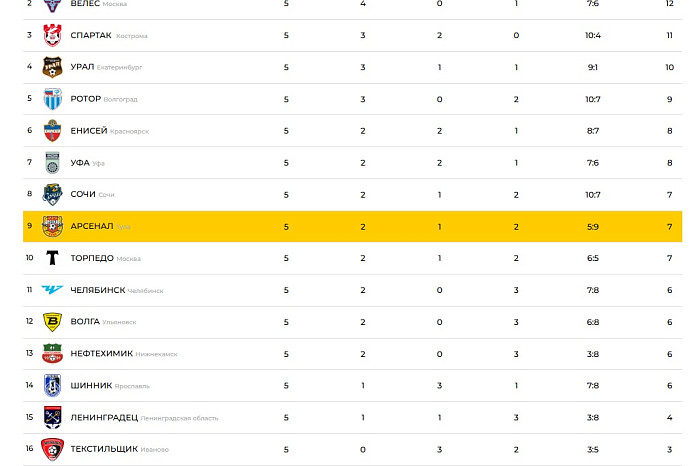
Task: Open the УРАЛ team link
Action: (82, 67)
